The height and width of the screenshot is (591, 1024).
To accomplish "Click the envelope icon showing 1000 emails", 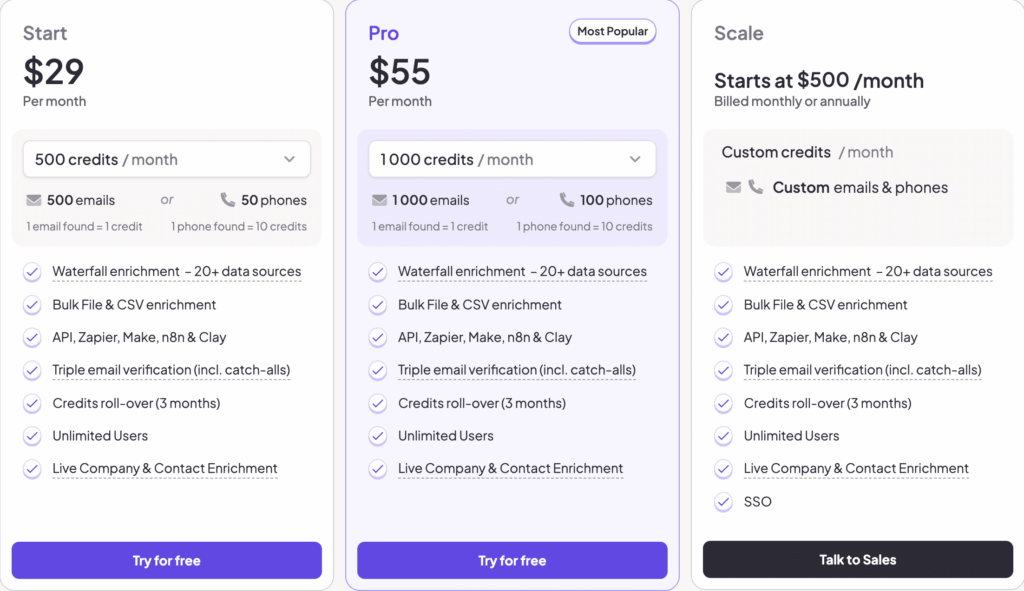I will tap(381, 199).
